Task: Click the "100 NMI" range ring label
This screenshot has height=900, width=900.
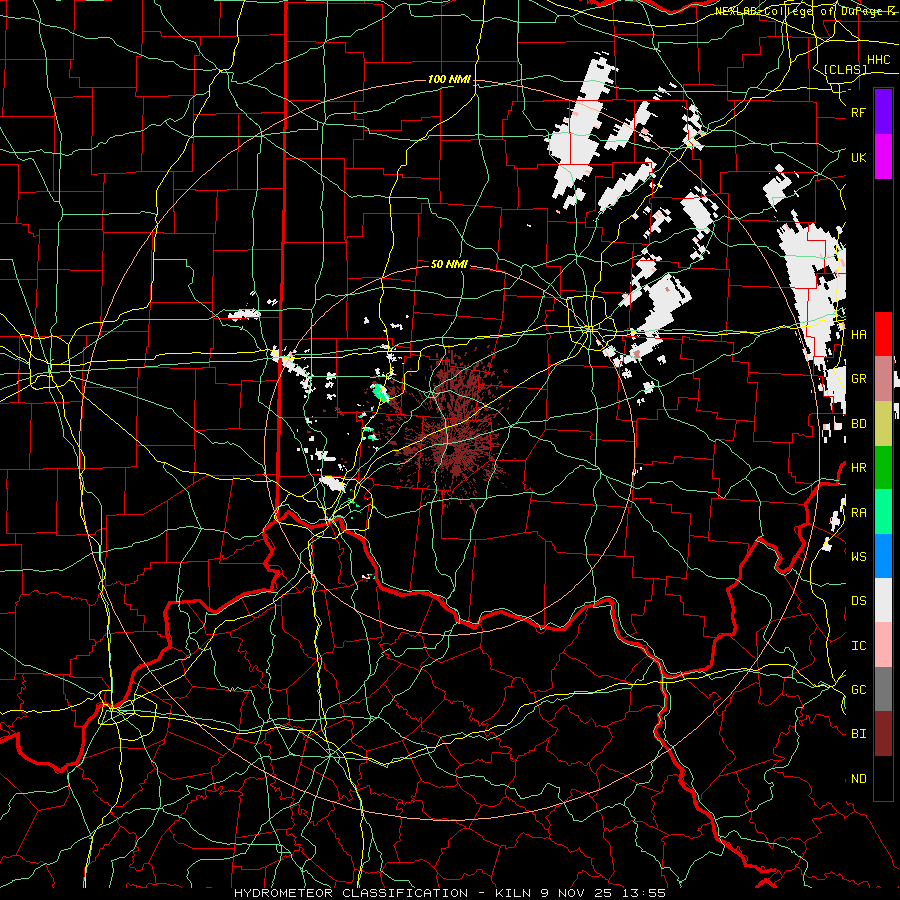Action: pyautogui.click(x=449, y=79)
